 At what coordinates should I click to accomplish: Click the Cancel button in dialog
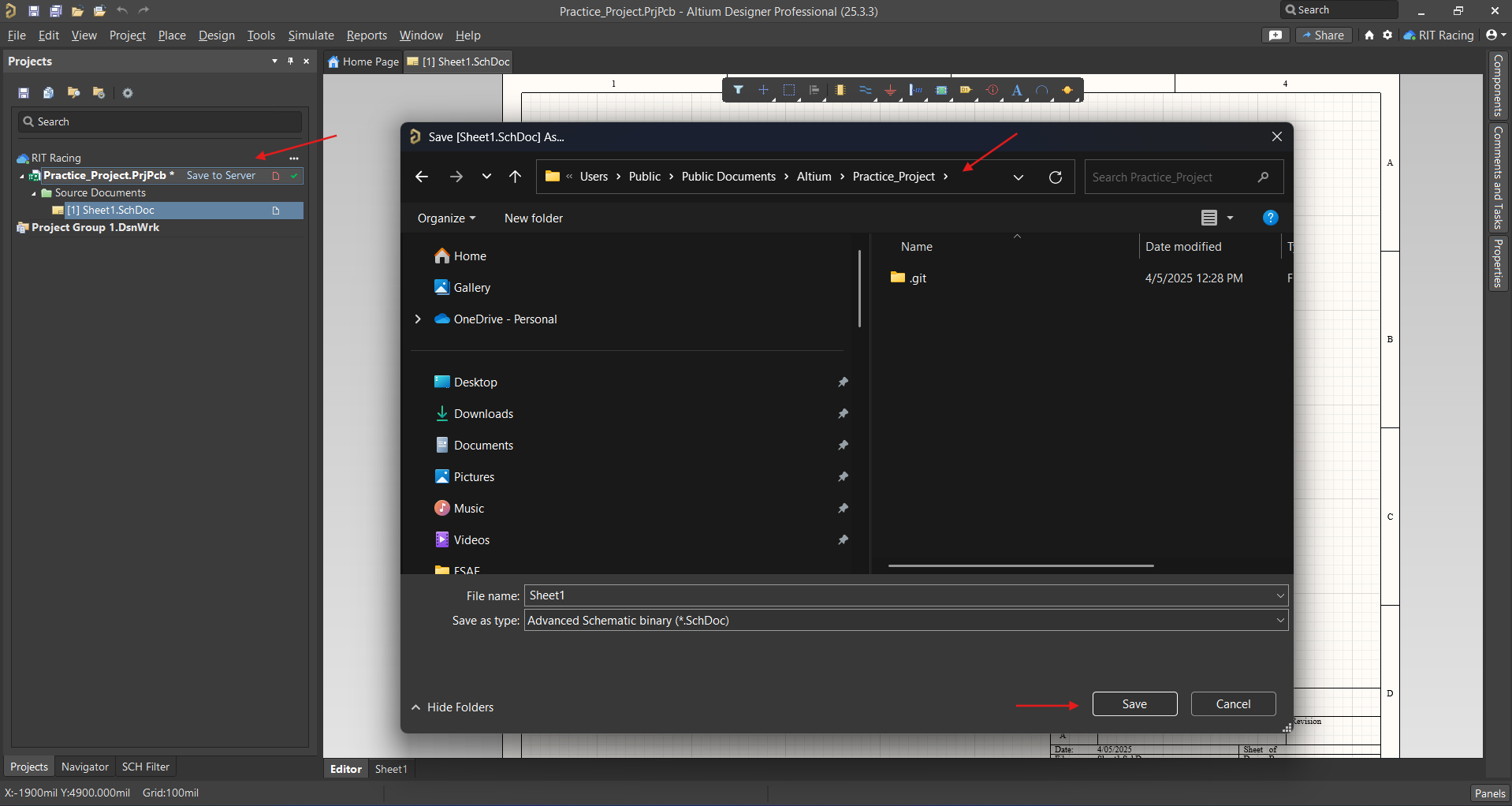(1233, 704)
